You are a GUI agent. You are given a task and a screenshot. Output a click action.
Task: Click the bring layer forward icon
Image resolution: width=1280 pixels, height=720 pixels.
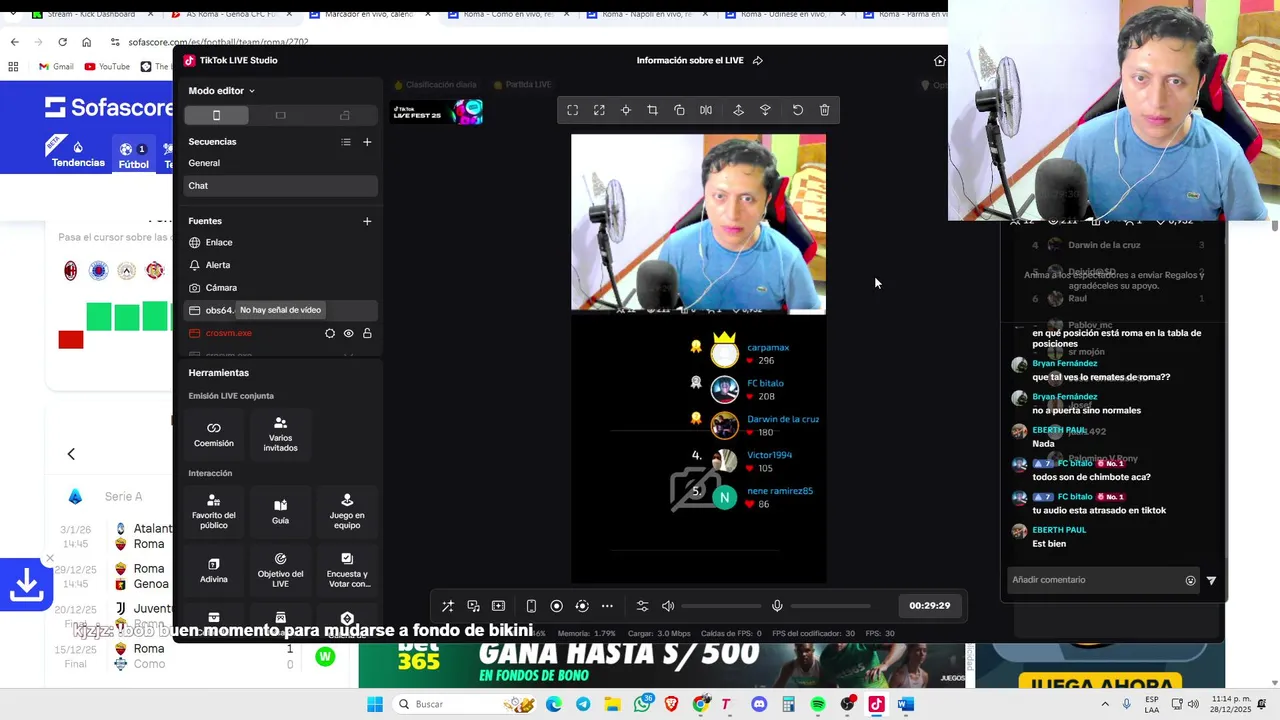(x=738, y=110)
